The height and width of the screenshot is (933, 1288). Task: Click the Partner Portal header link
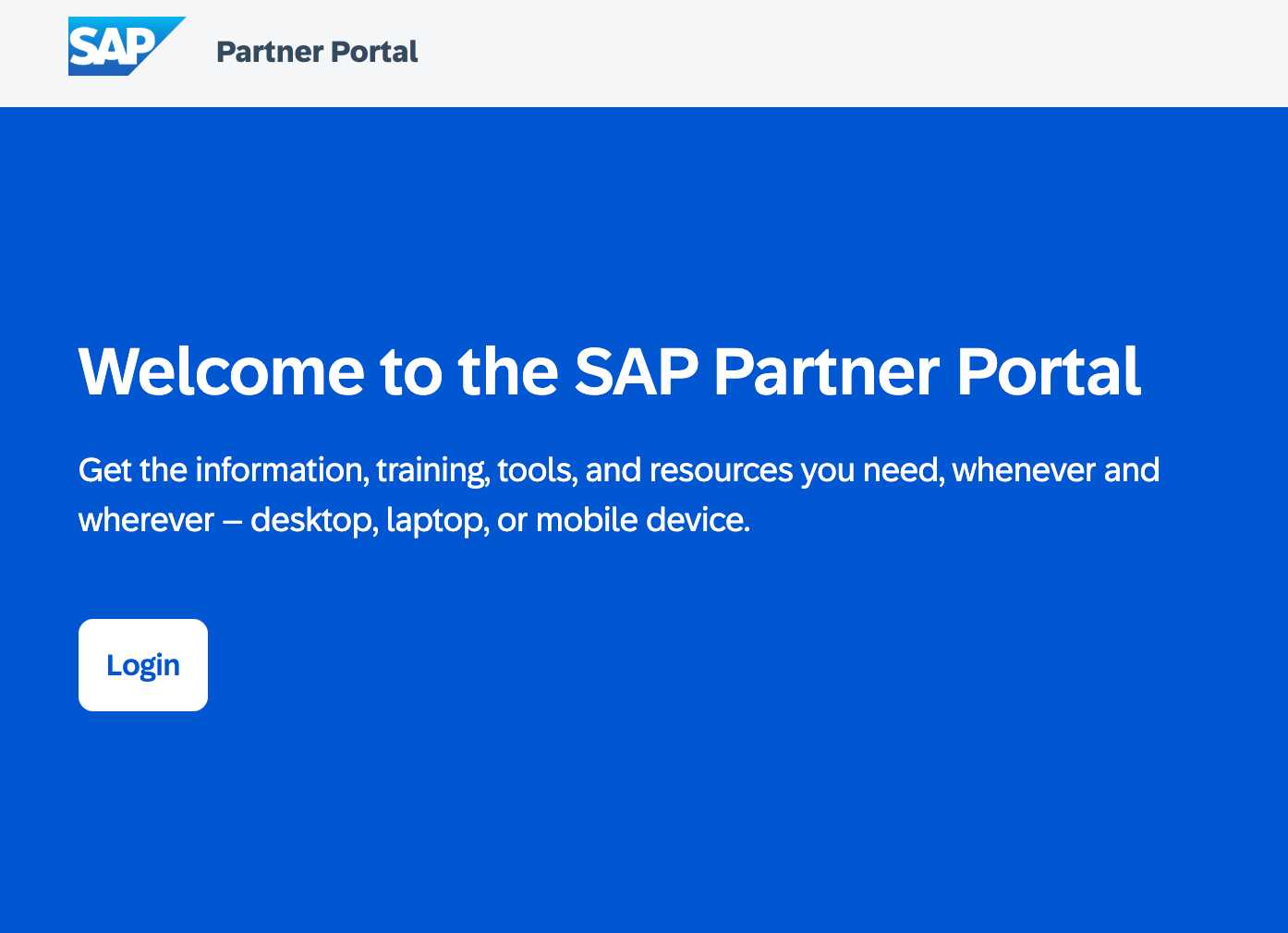(x=317, y=52)
